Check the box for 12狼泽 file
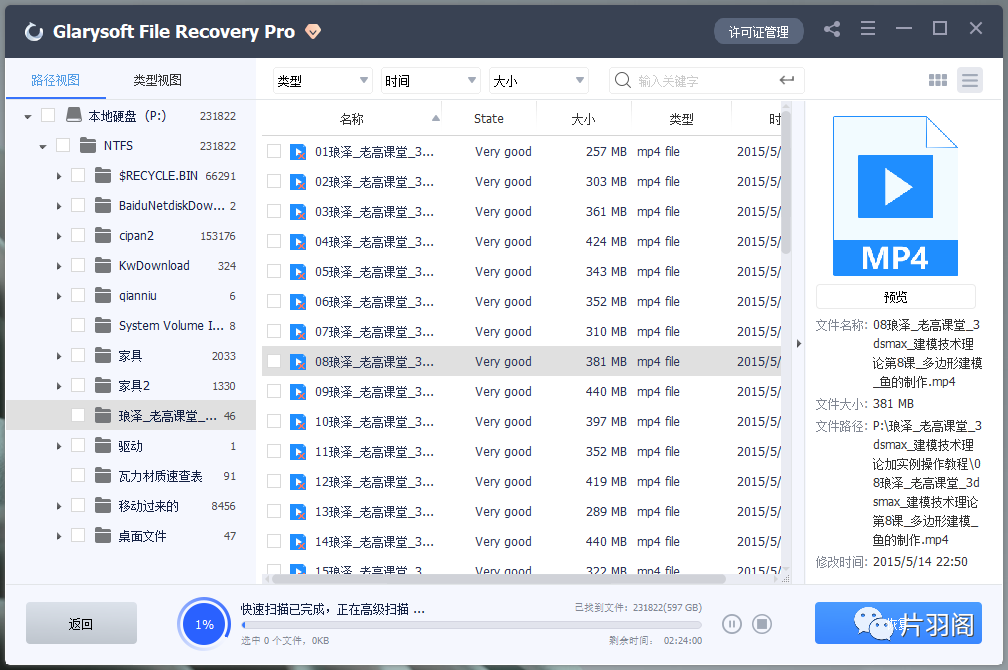The height and width of the screenshot is (670, 1008). (x=274, y=481)
